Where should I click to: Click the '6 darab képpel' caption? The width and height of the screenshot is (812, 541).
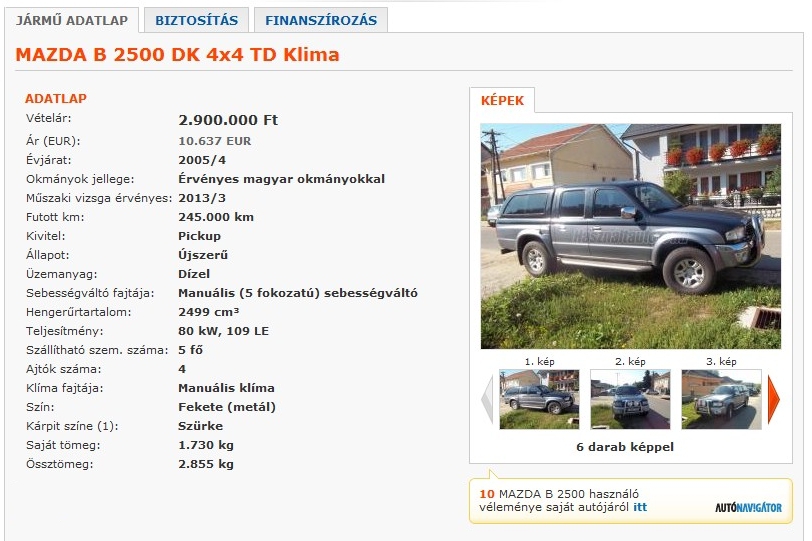coord(625,447)
